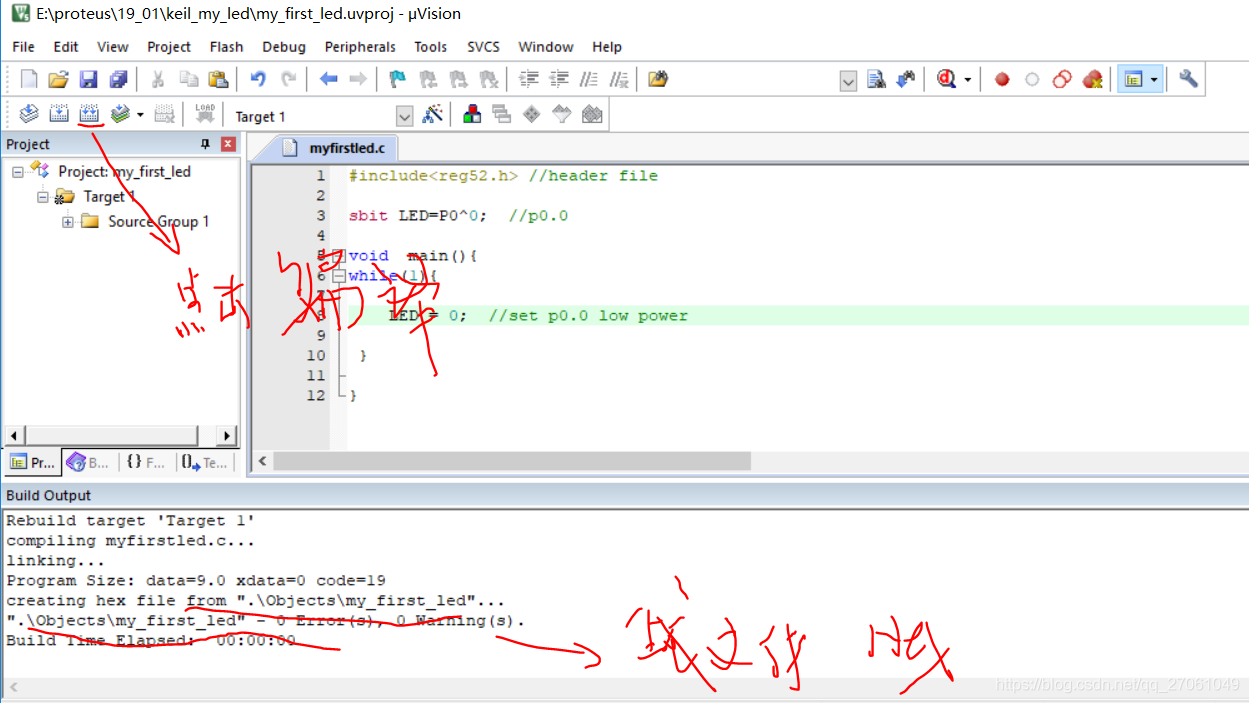Open the Peripherals menu

pos(360,47)
